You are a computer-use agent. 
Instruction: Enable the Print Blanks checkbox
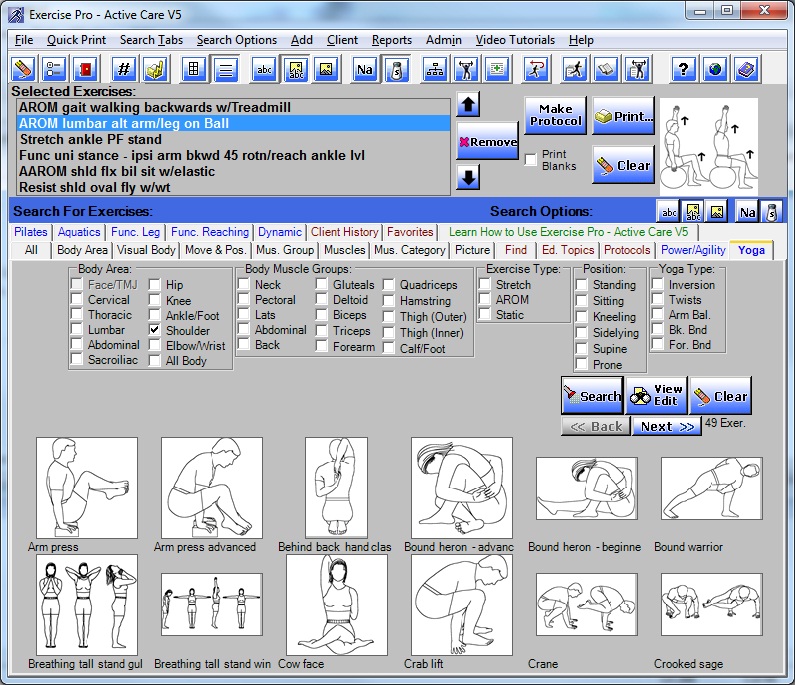[531, 159]
